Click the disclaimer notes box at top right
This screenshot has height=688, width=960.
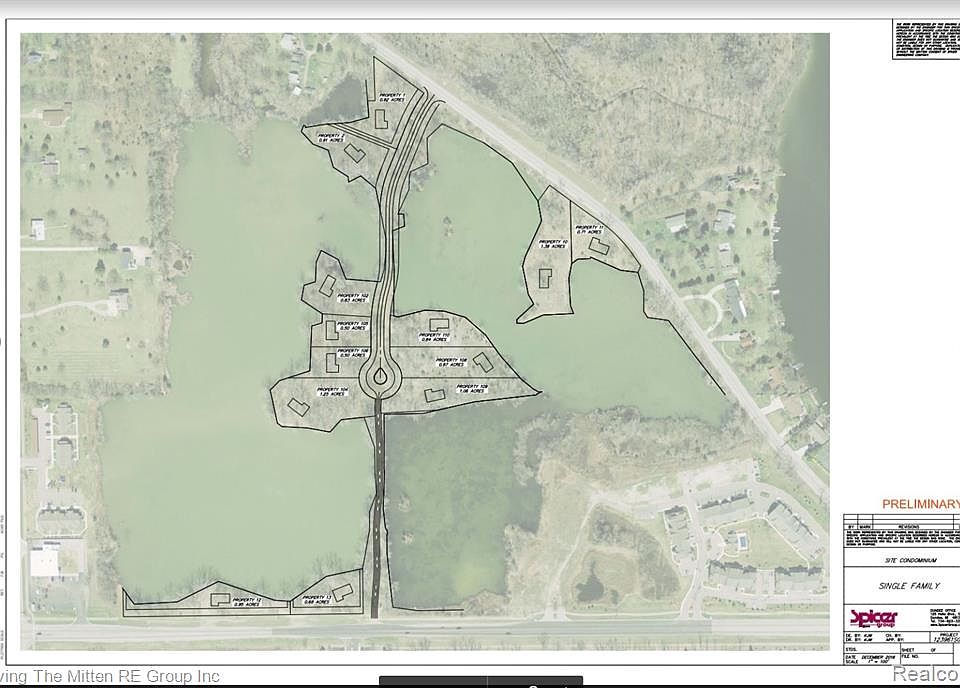pyautogui.click(x=923, y=41)
